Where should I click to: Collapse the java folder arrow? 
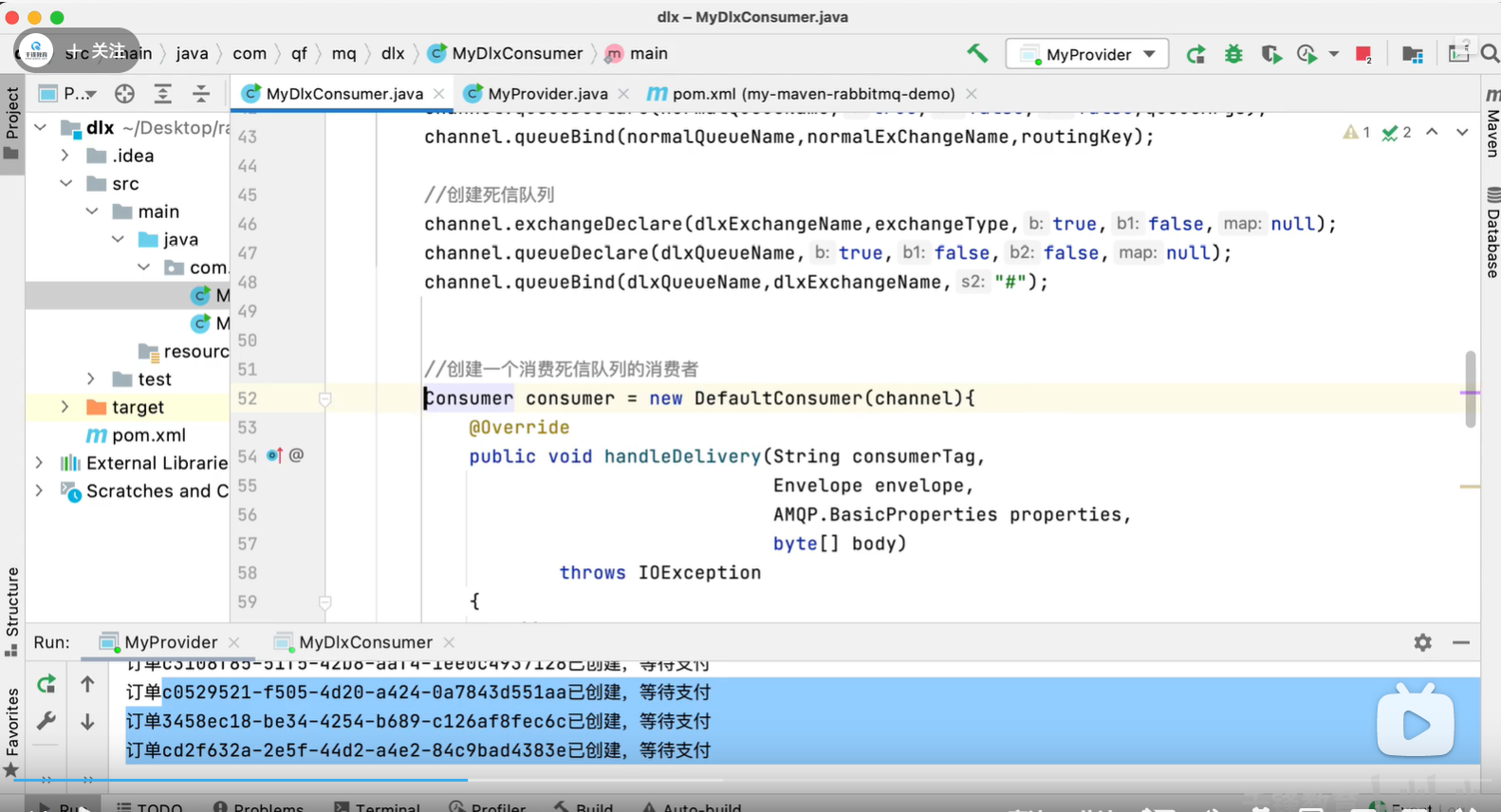pos(117,239)
